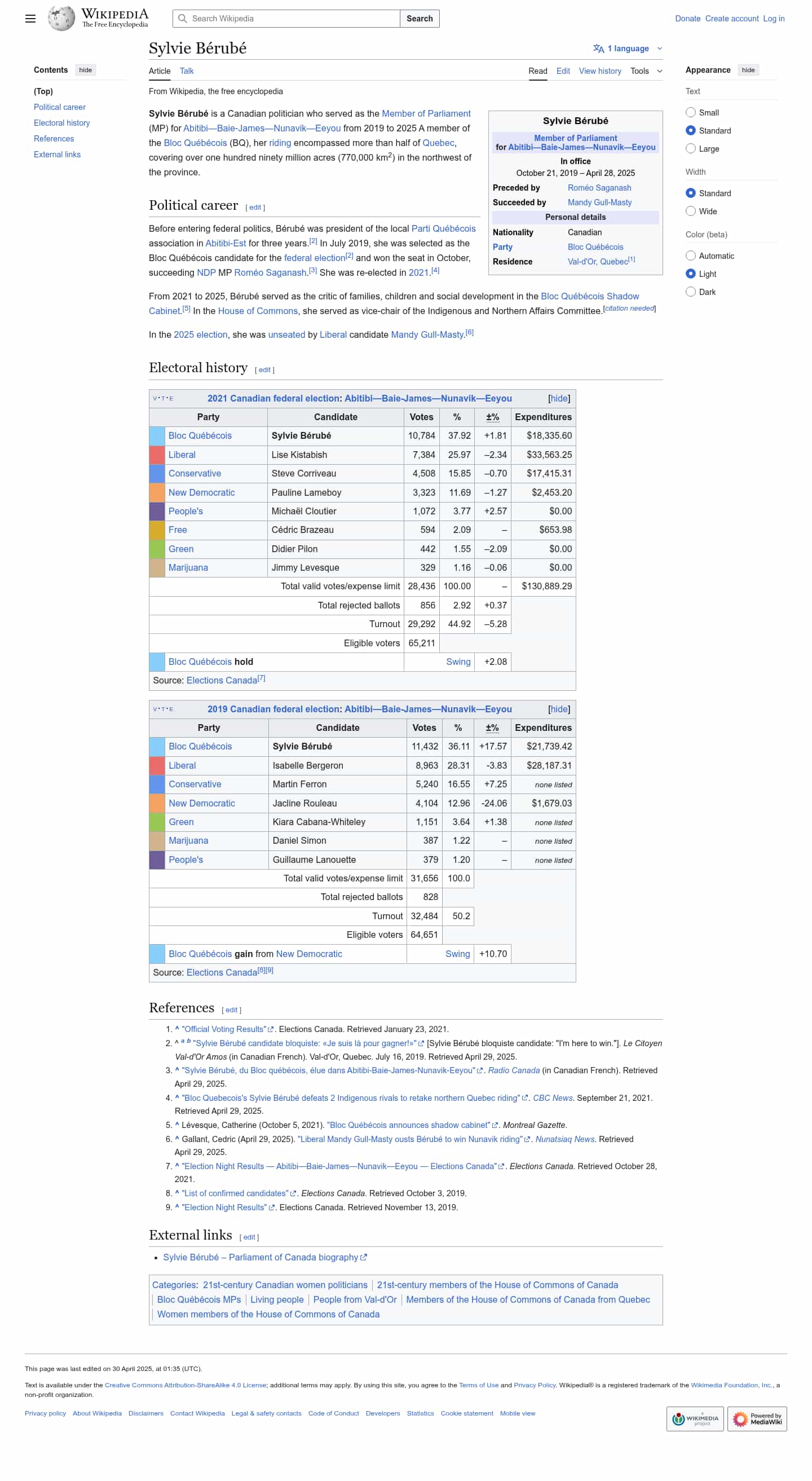Open category "Living people"

click(x=276, y=1300)
